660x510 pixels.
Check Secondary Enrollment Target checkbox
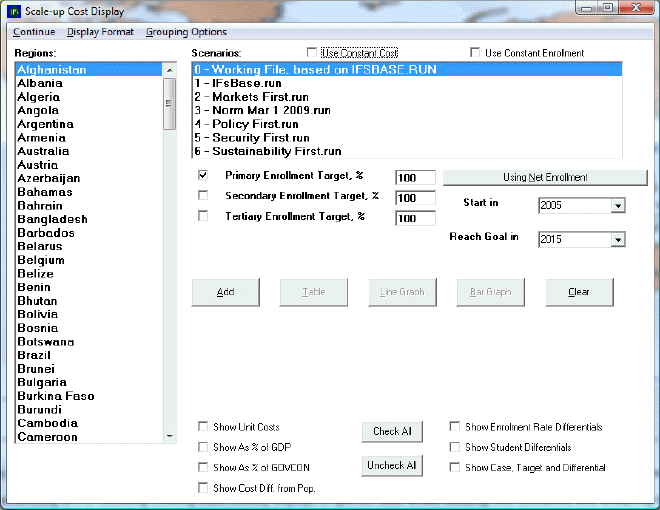click(204, 196)
